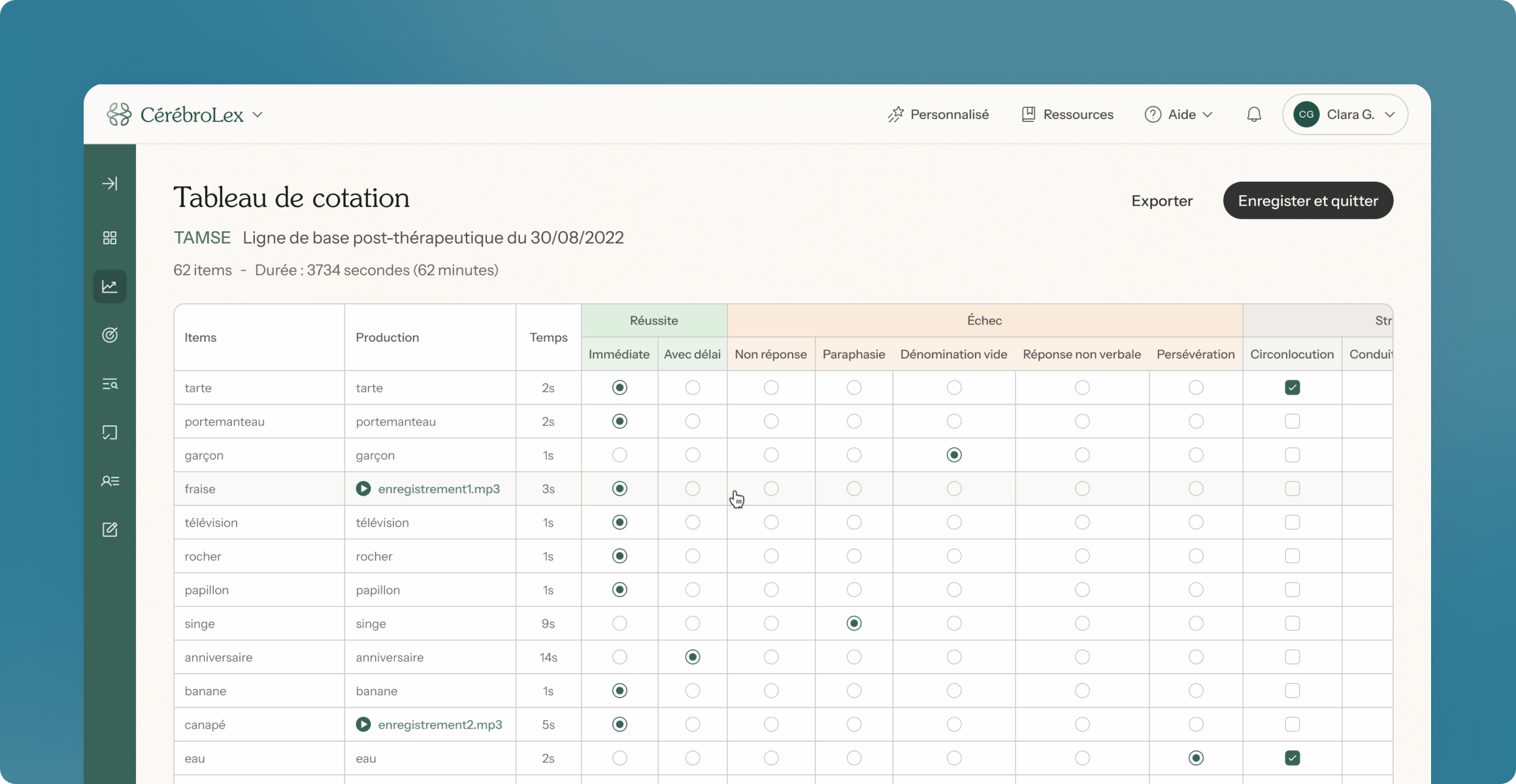Select Réponse non verbale for rocher
Image resolution: width=1516 pixels, height=784 pixels.
click(1082, 556)
